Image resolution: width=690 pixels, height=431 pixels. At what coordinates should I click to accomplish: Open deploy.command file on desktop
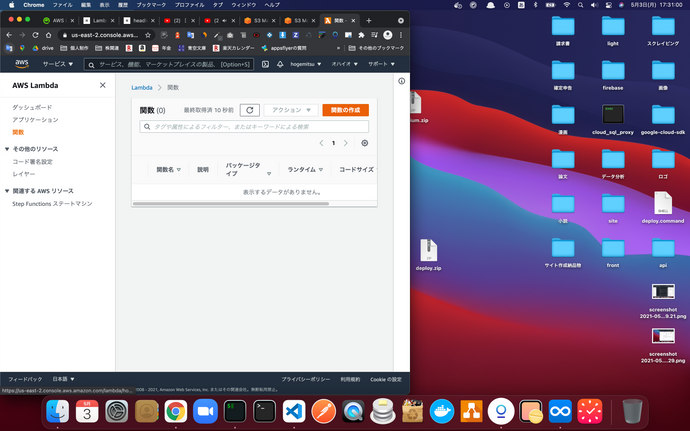coord(663,207)
